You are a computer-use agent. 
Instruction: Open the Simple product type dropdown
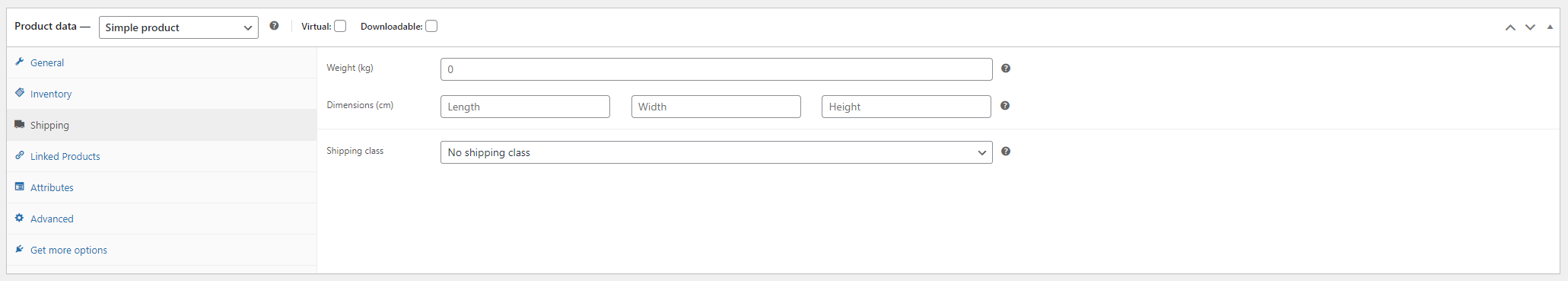coord(179,27)
